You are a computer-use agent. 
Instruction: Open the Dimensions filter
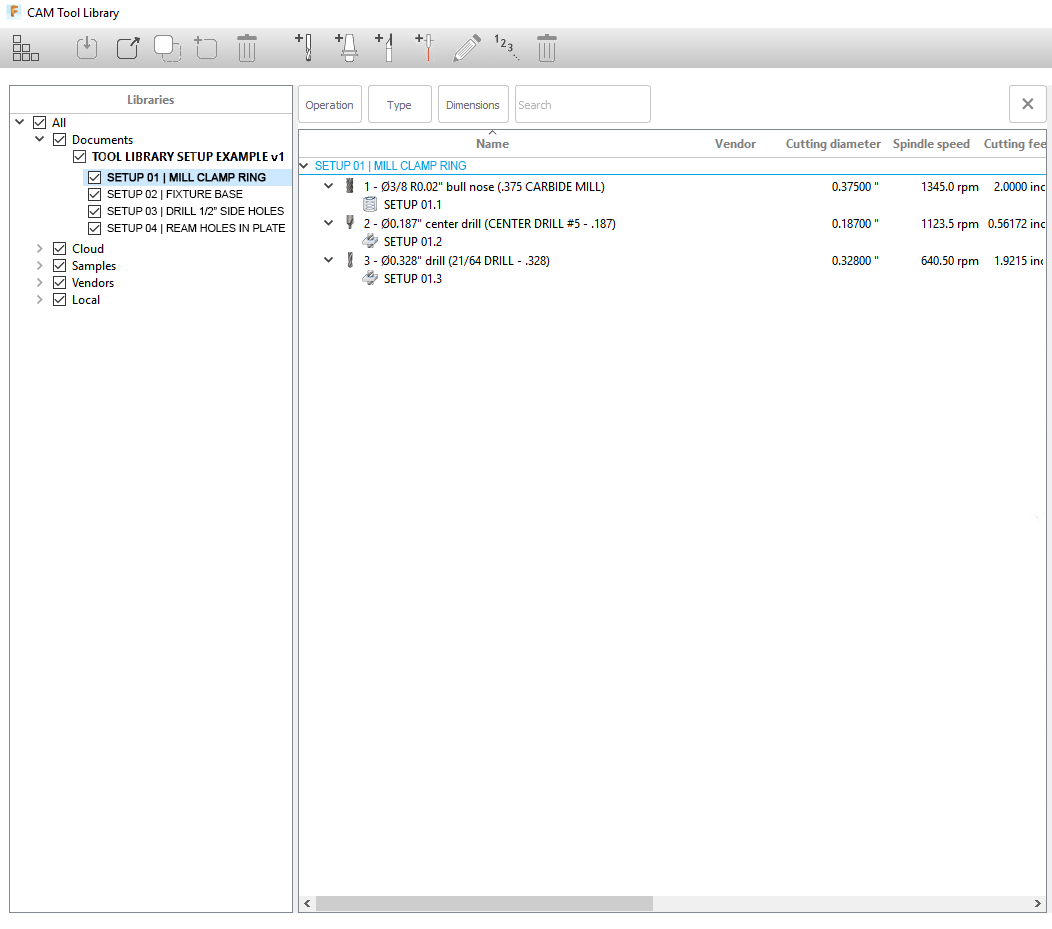coord(473,104)
